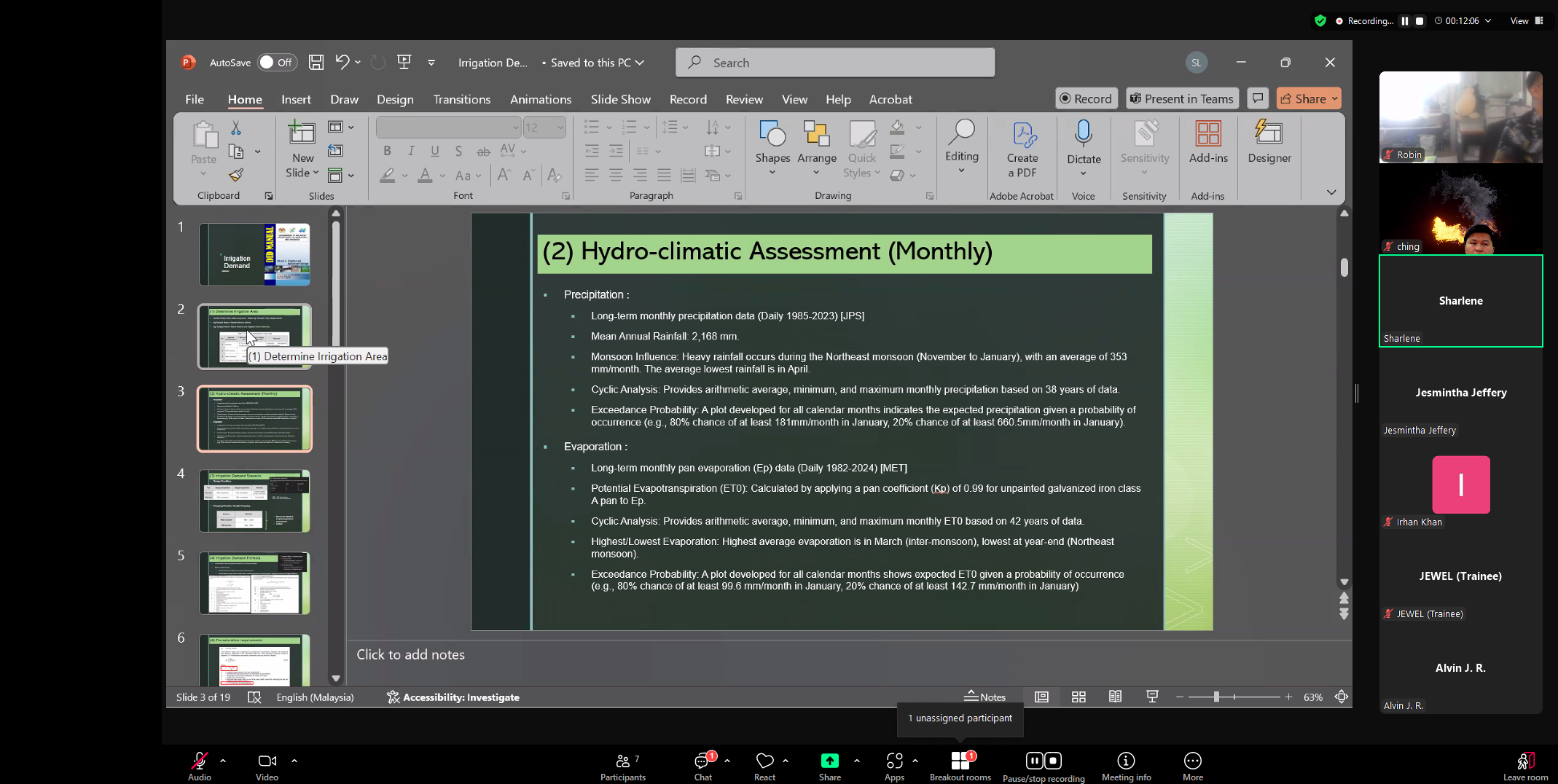Screen dimensions: 1558x784
Task: Click the Cut scissors icon
Action: coord(235,128)
